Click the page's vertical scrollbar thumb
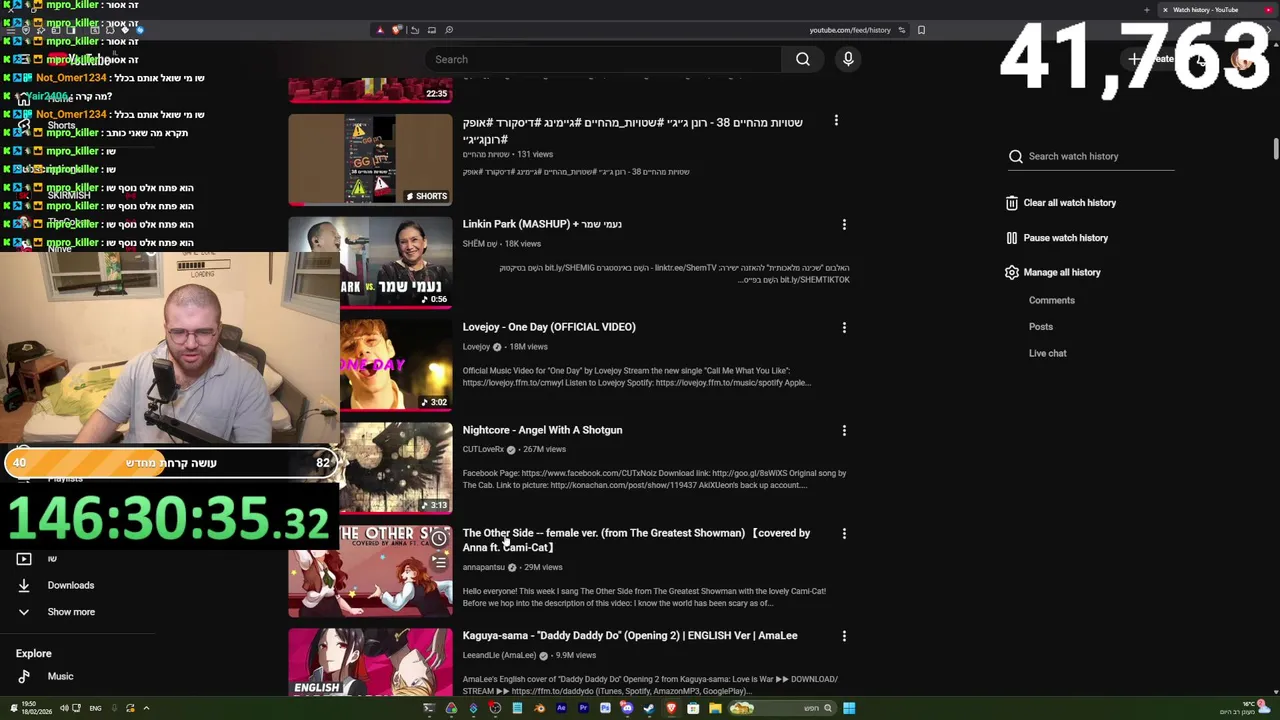The width and height of the screenshot is (1280, 720). [1275, 148]
